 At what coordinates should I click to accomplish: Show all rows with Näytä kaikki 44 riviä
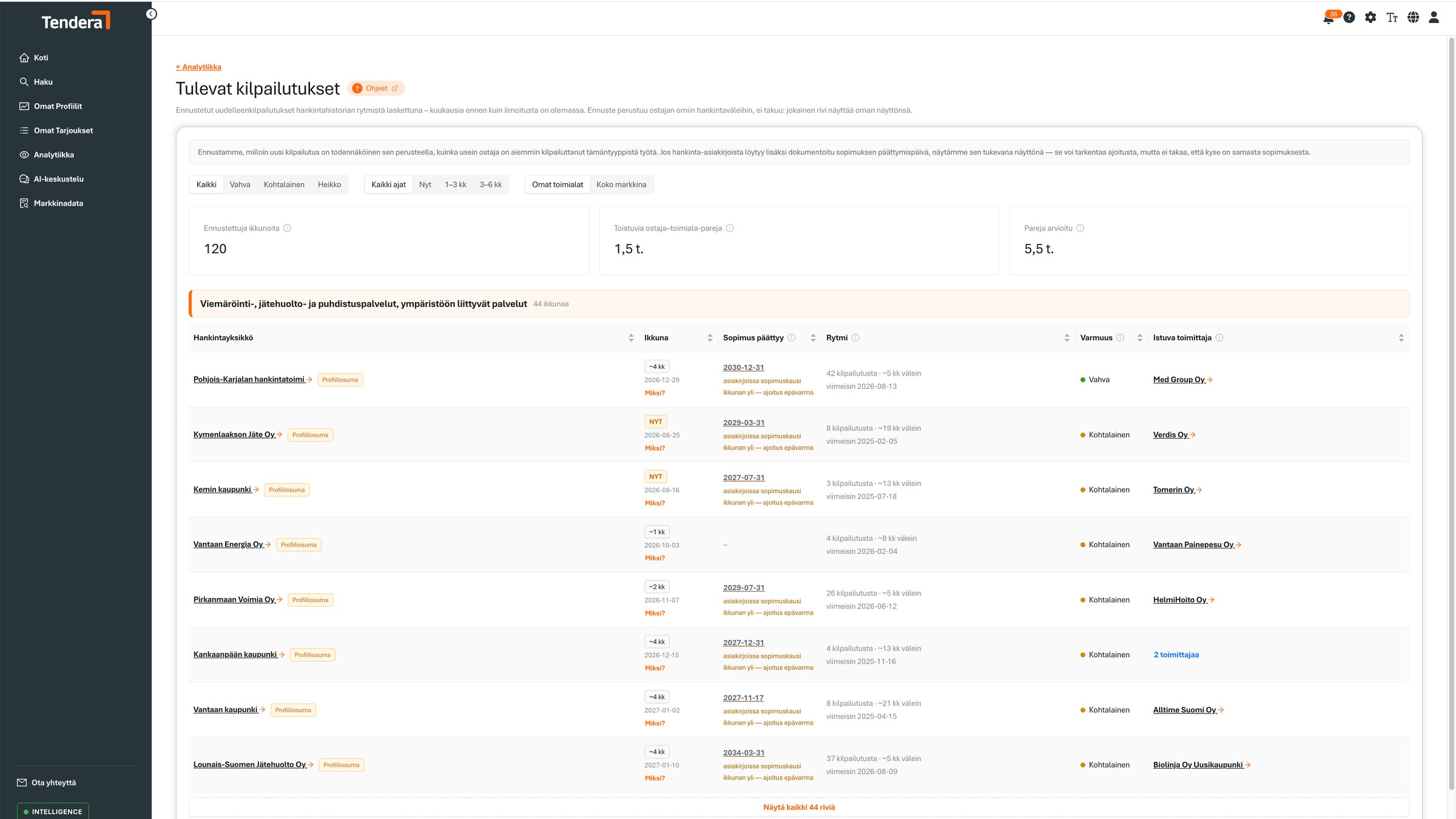click(x=799, y=807)
